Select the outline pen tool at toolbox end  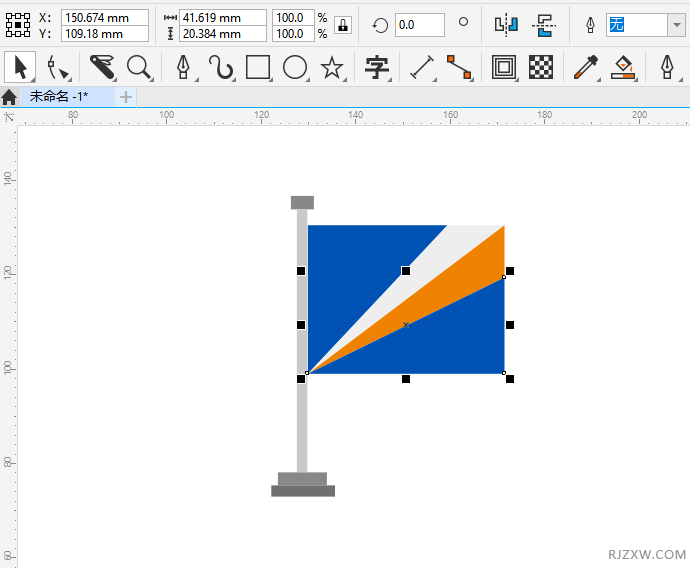(668, 67)
